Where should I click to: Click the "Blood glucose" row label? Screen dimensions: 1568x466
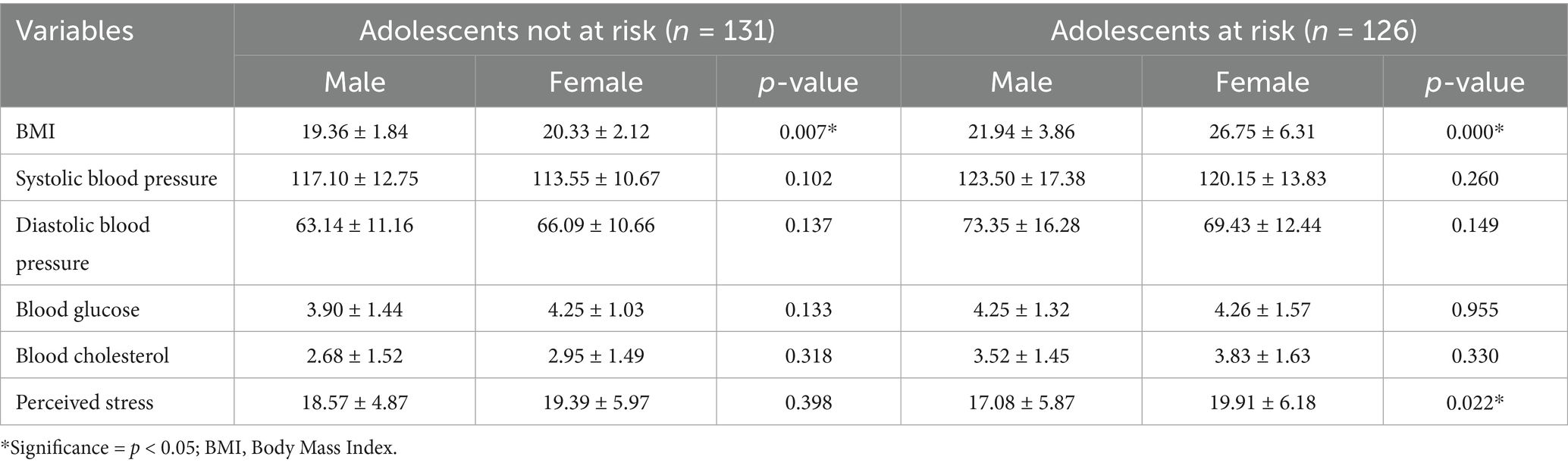point(77,310)
